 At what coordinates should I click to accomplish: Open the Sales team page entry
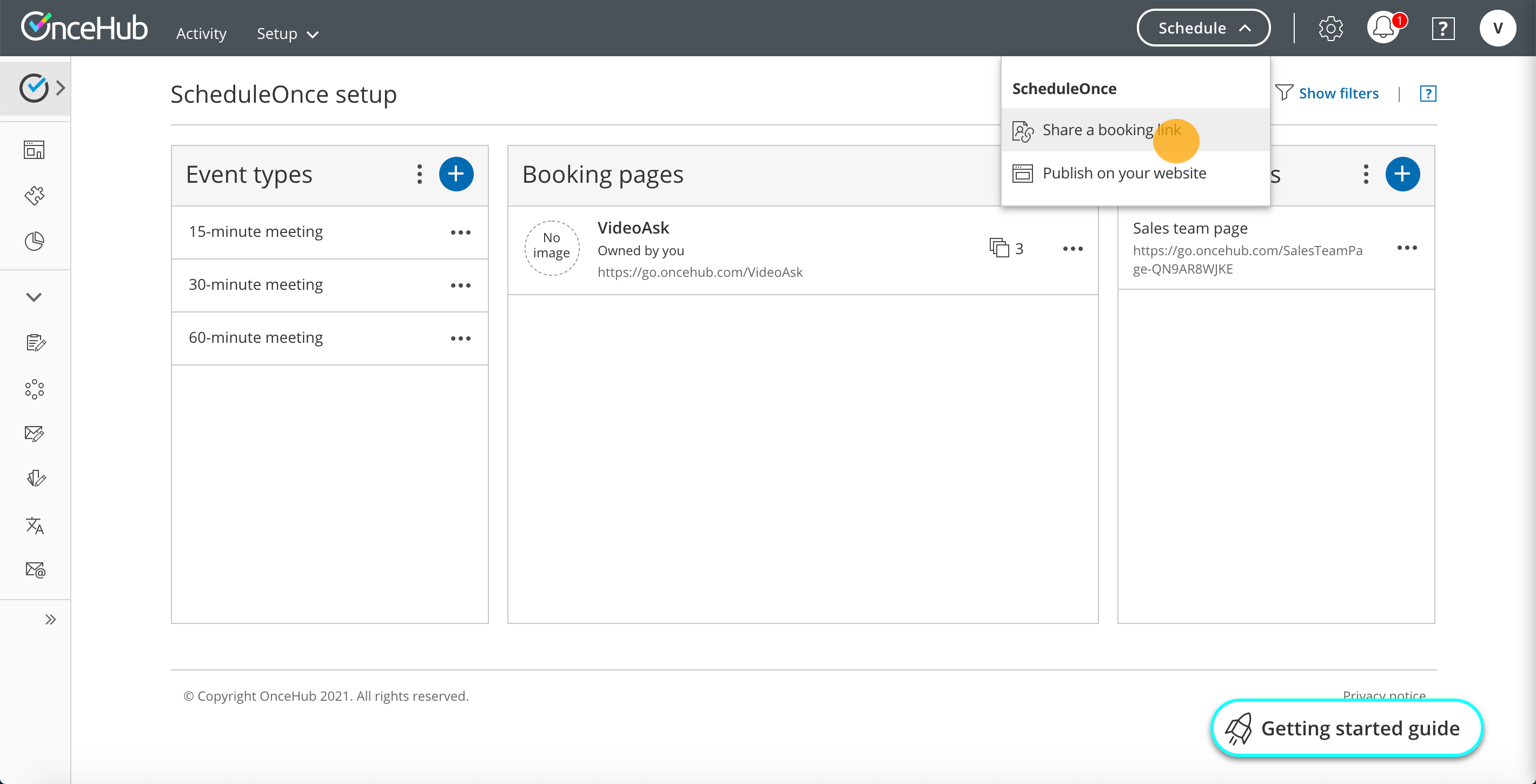coord(1189,228)
